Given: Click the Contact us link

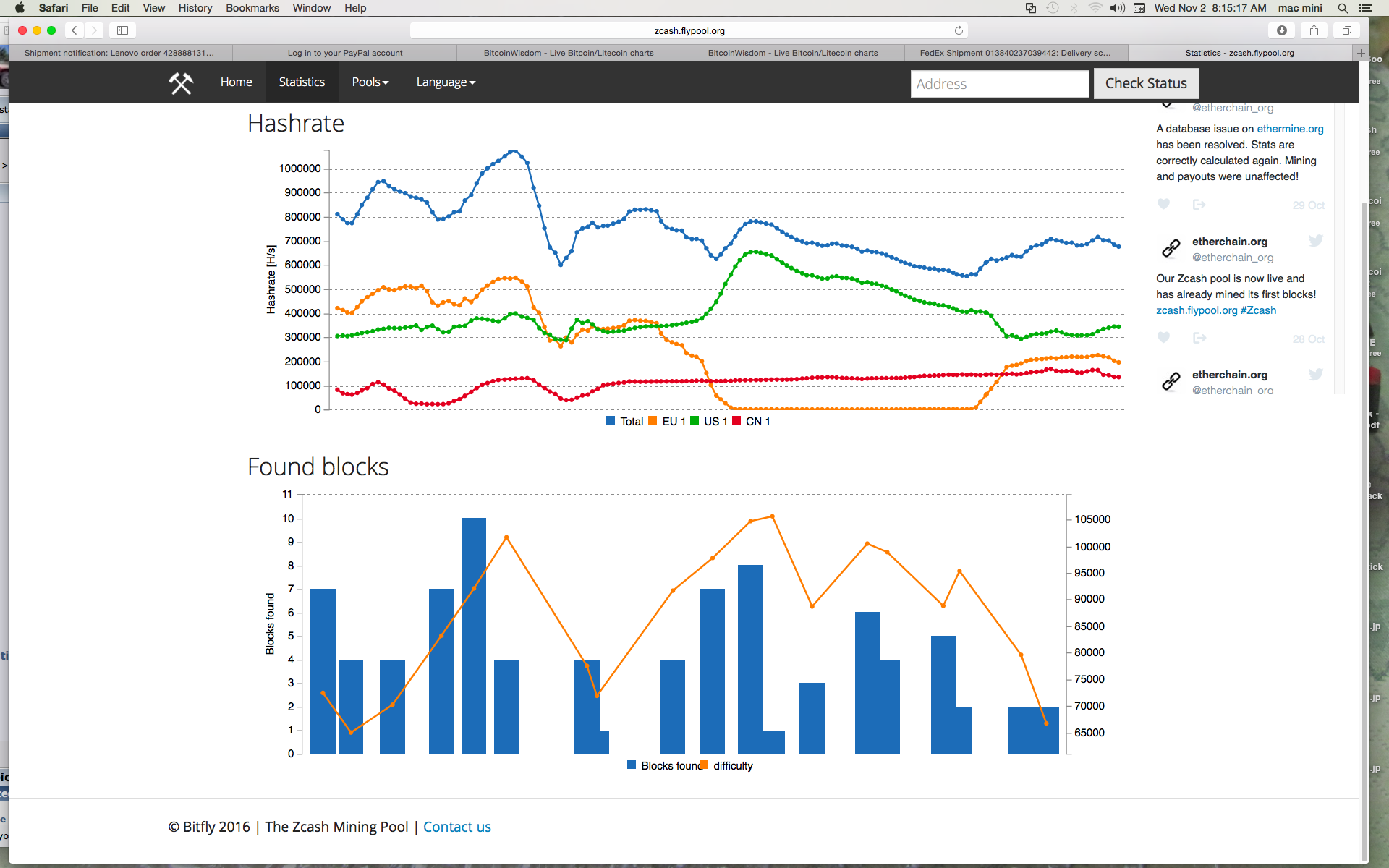Looking at the screenshot, I should point(456,827).
